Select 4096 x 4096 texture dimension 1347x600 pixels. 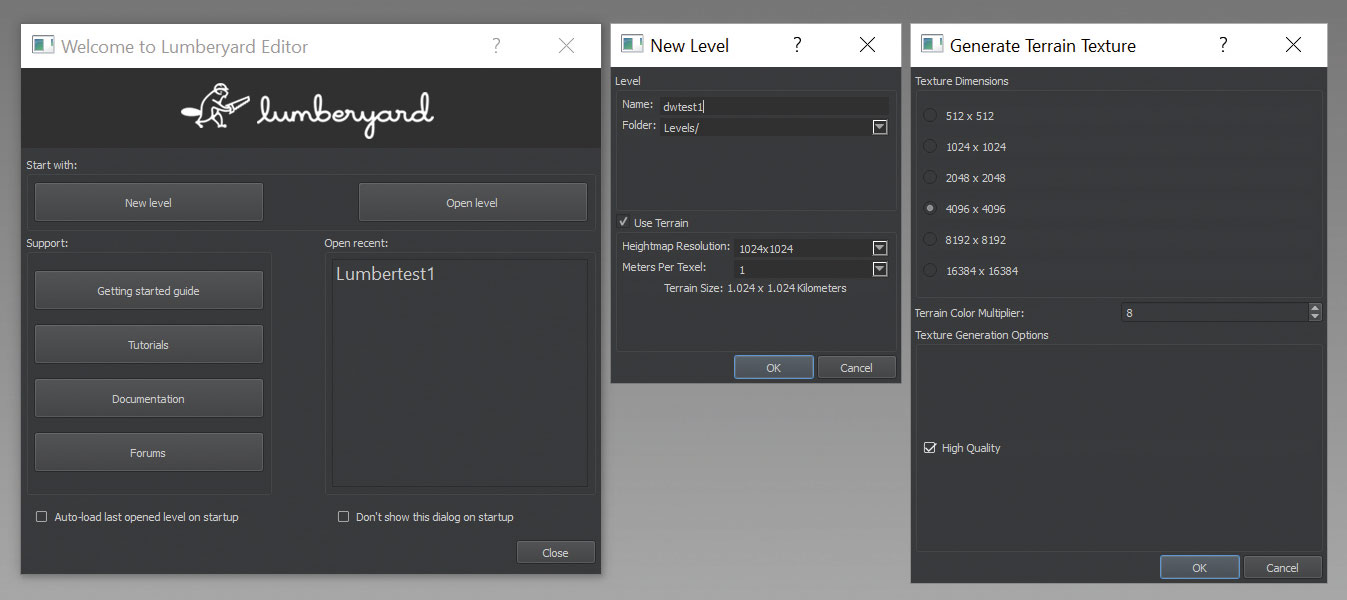click(x=930, y=208)
